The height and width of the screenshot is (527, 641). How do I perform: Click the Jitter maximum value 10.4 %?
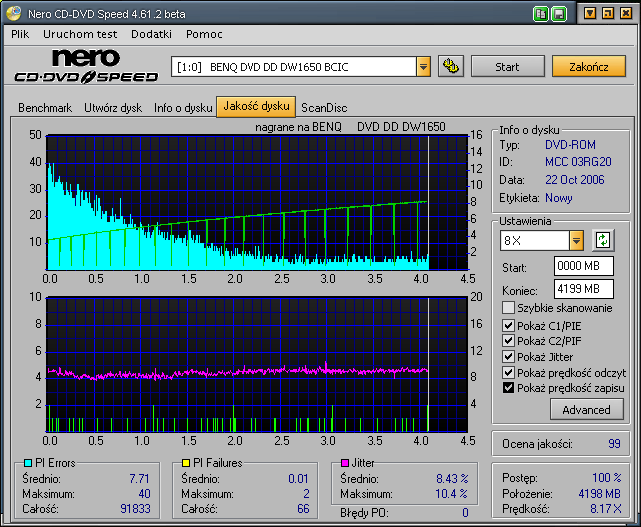click(x=451, y=494)
